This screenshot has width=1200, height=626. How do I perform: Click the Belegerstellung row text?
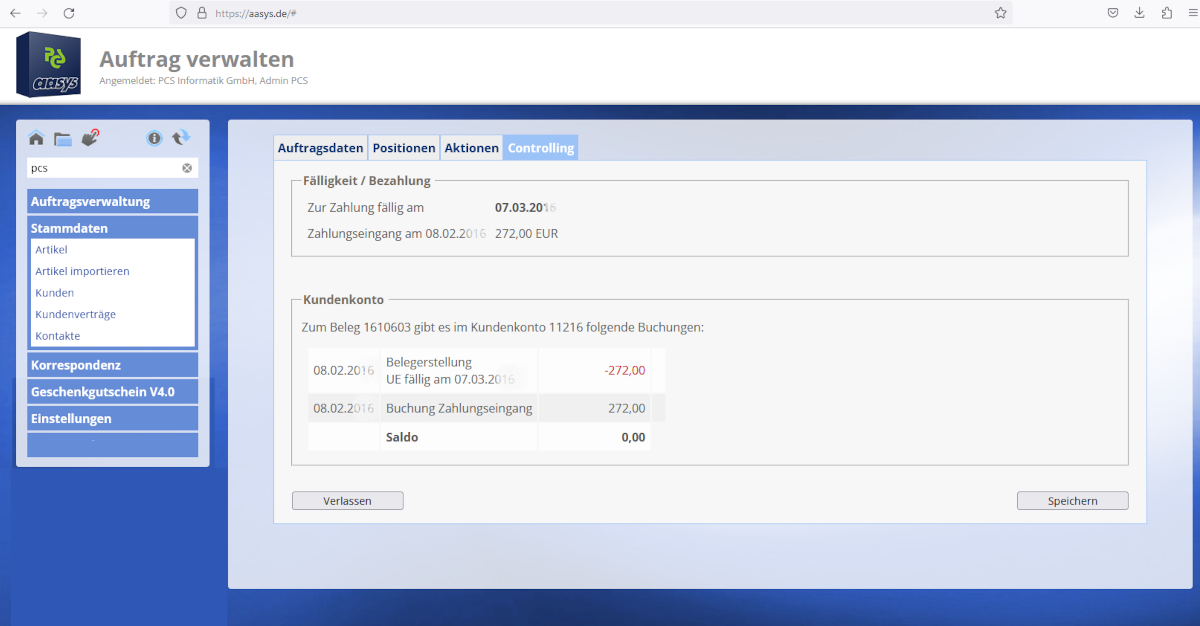(429, 362)
